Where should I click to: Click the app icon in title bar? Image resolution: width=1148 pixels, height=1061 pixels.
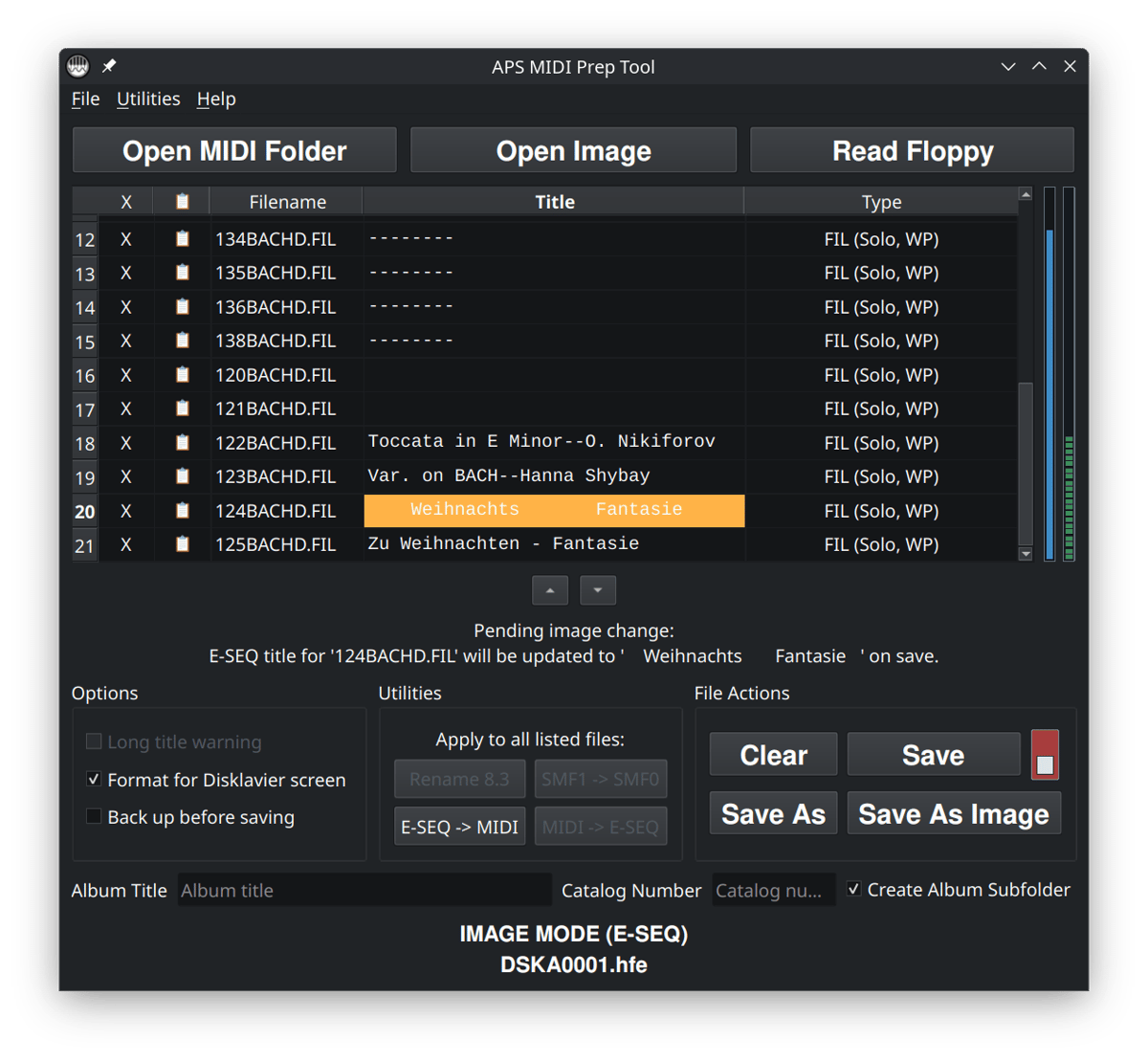pos(78,66)
